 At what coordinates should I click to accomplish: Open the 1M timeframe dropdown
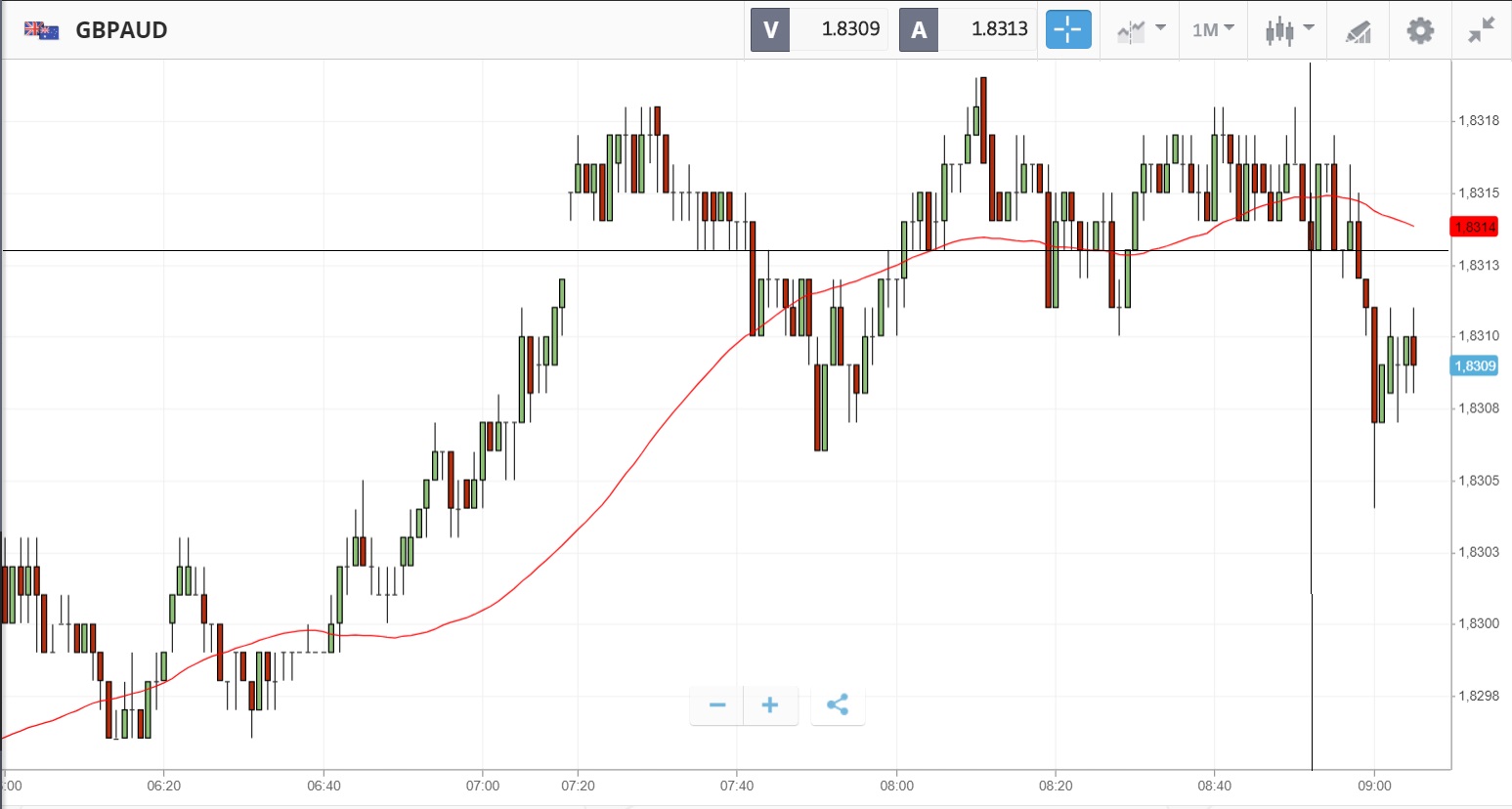point(1213,30)
